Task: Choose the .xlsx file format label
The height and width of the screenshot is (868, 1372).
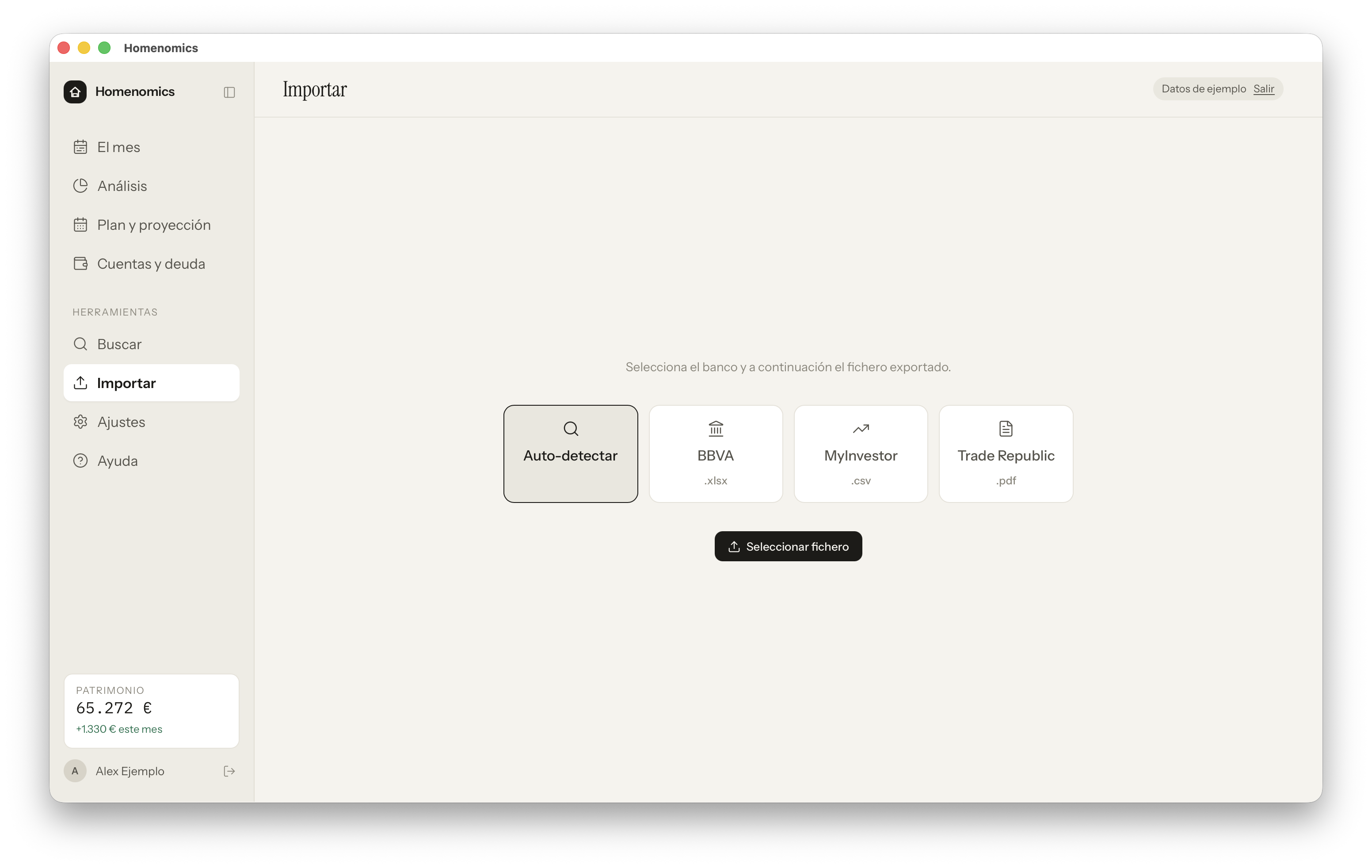Action: 716,481
